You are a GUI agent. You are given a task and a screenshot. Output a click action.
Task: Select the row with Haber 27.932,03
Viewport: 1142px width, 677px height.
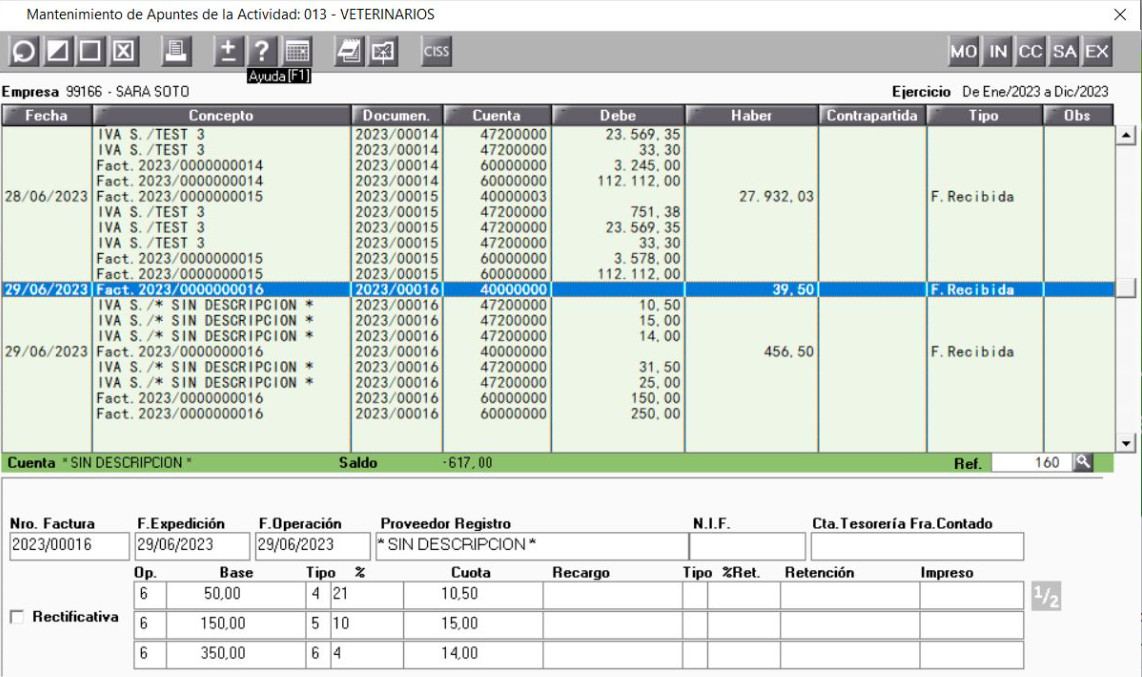(x=558, y=197)
